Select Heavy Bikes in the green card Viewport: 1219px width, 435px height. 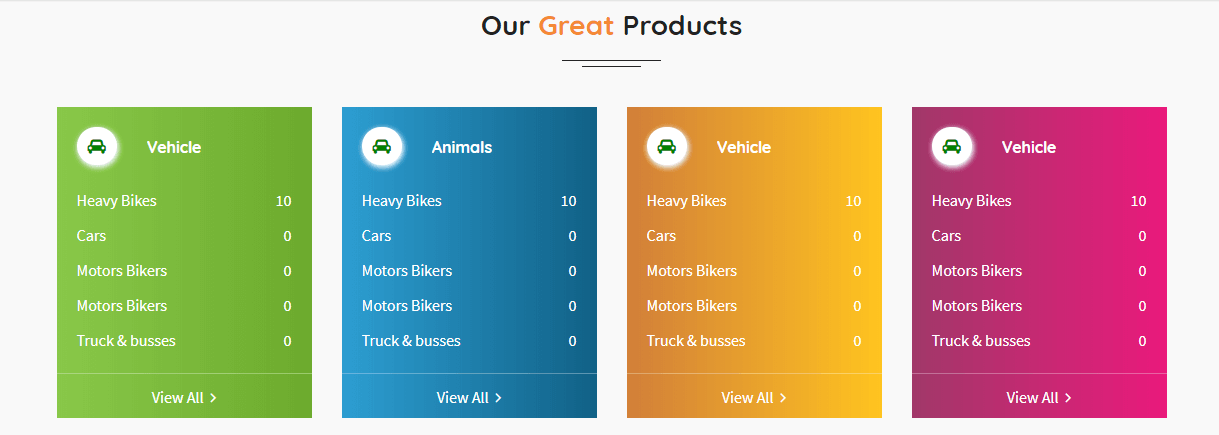[117, 201]
